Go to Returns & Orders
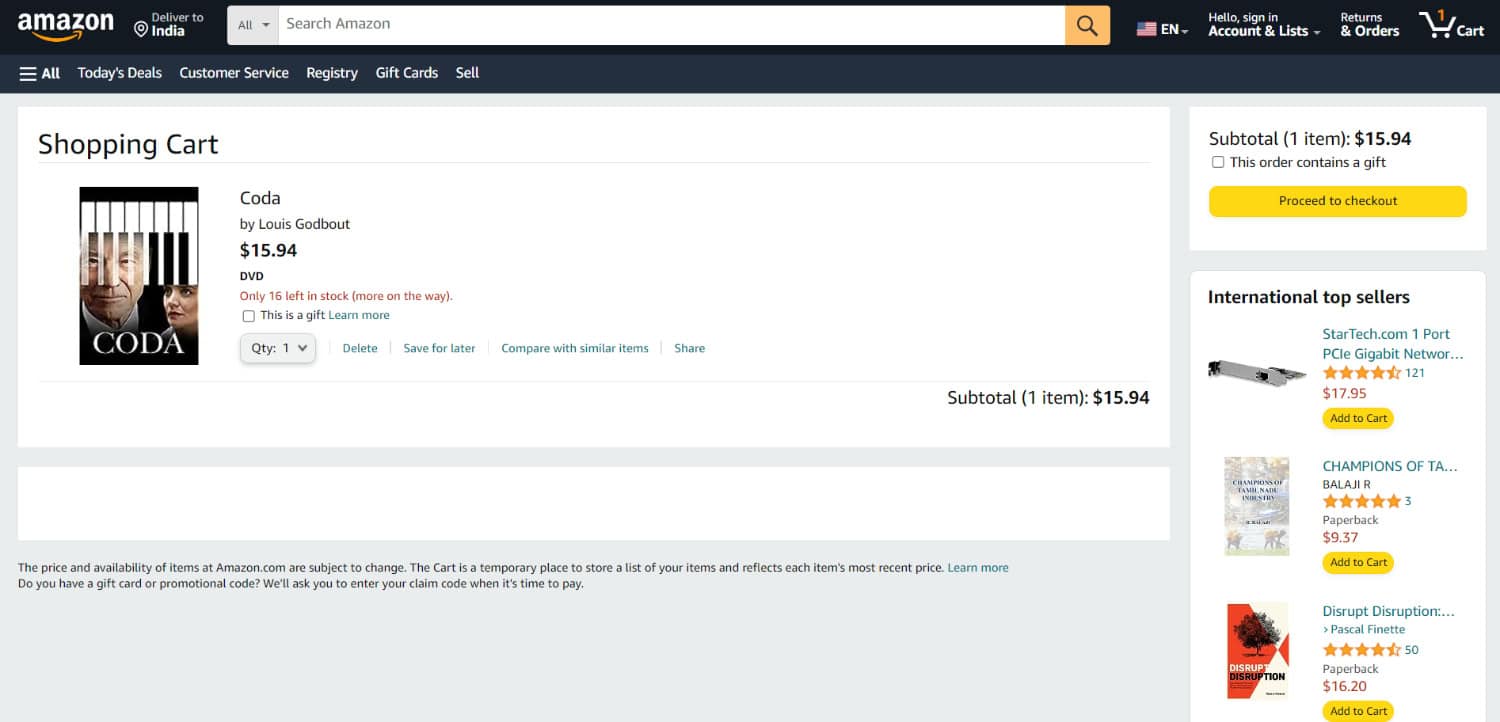Viewport: 1500px width, 722px height. click(x=1369, y=25)
